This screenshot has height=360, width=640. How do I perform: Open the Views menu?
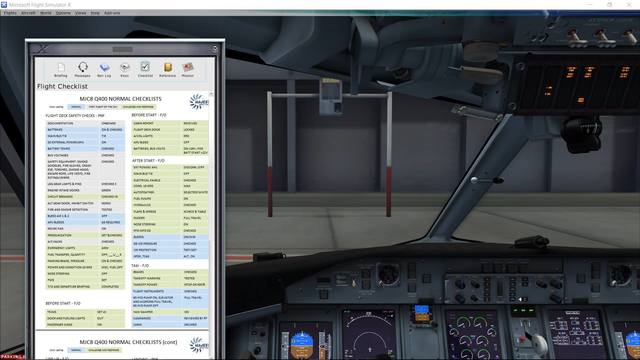pos(80,13)
